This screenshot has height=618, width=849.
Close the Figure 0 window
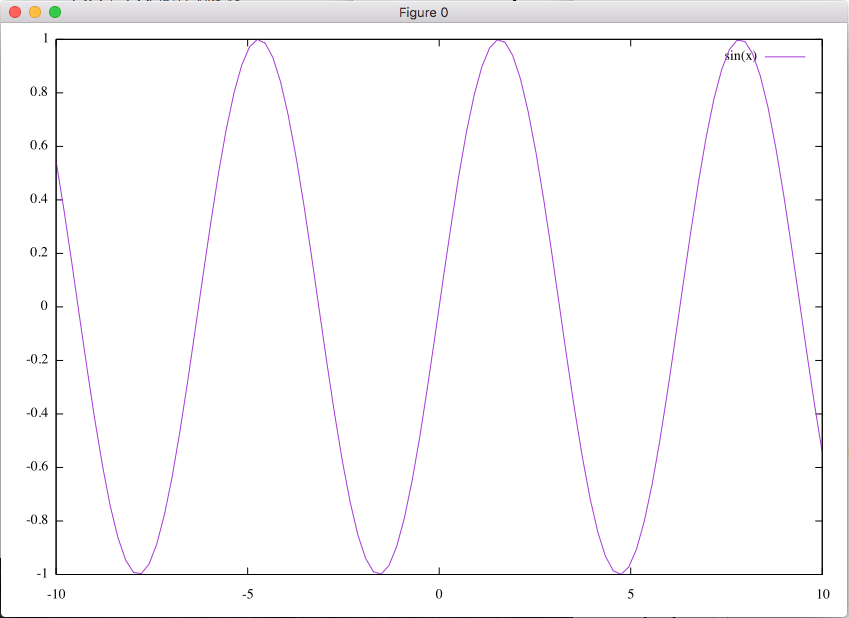click(15, 12)
